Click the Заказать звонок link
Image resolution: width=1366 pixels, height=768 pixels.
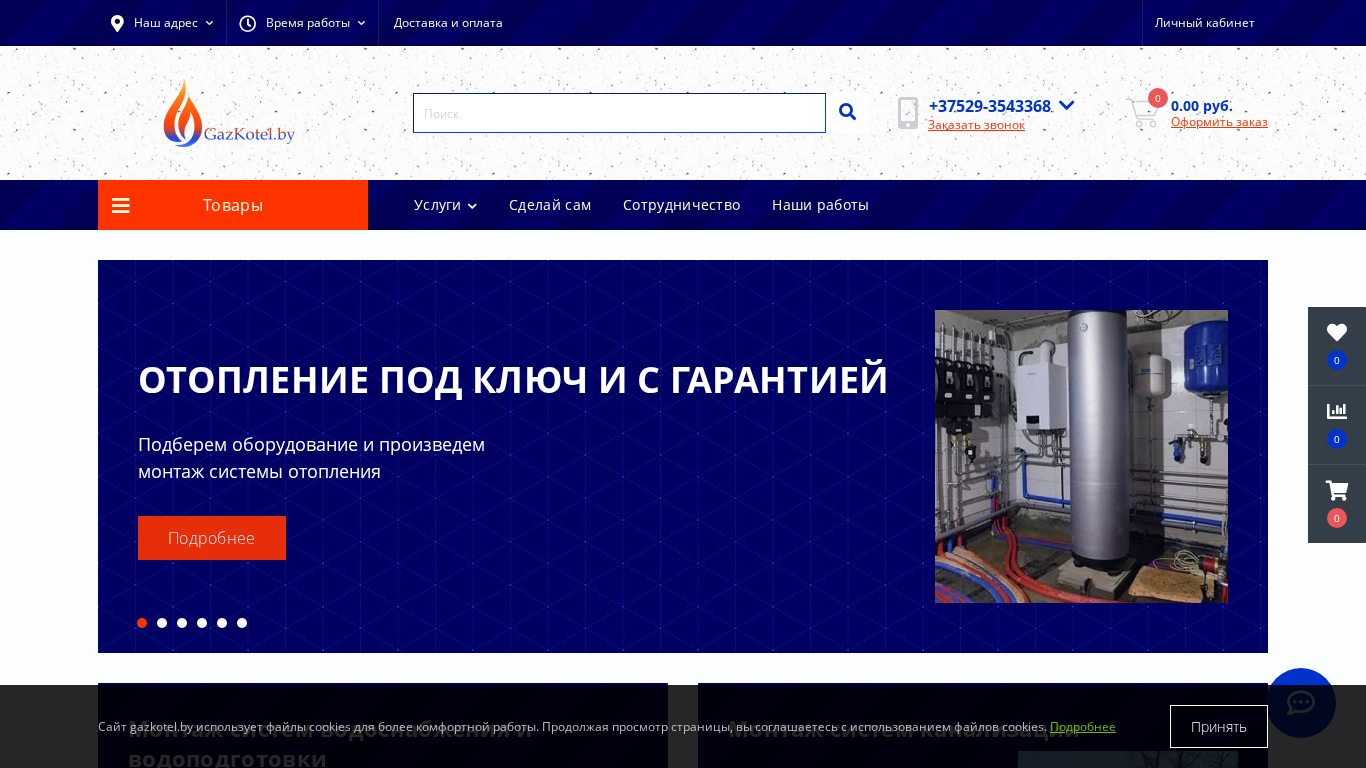click(976, 125)
